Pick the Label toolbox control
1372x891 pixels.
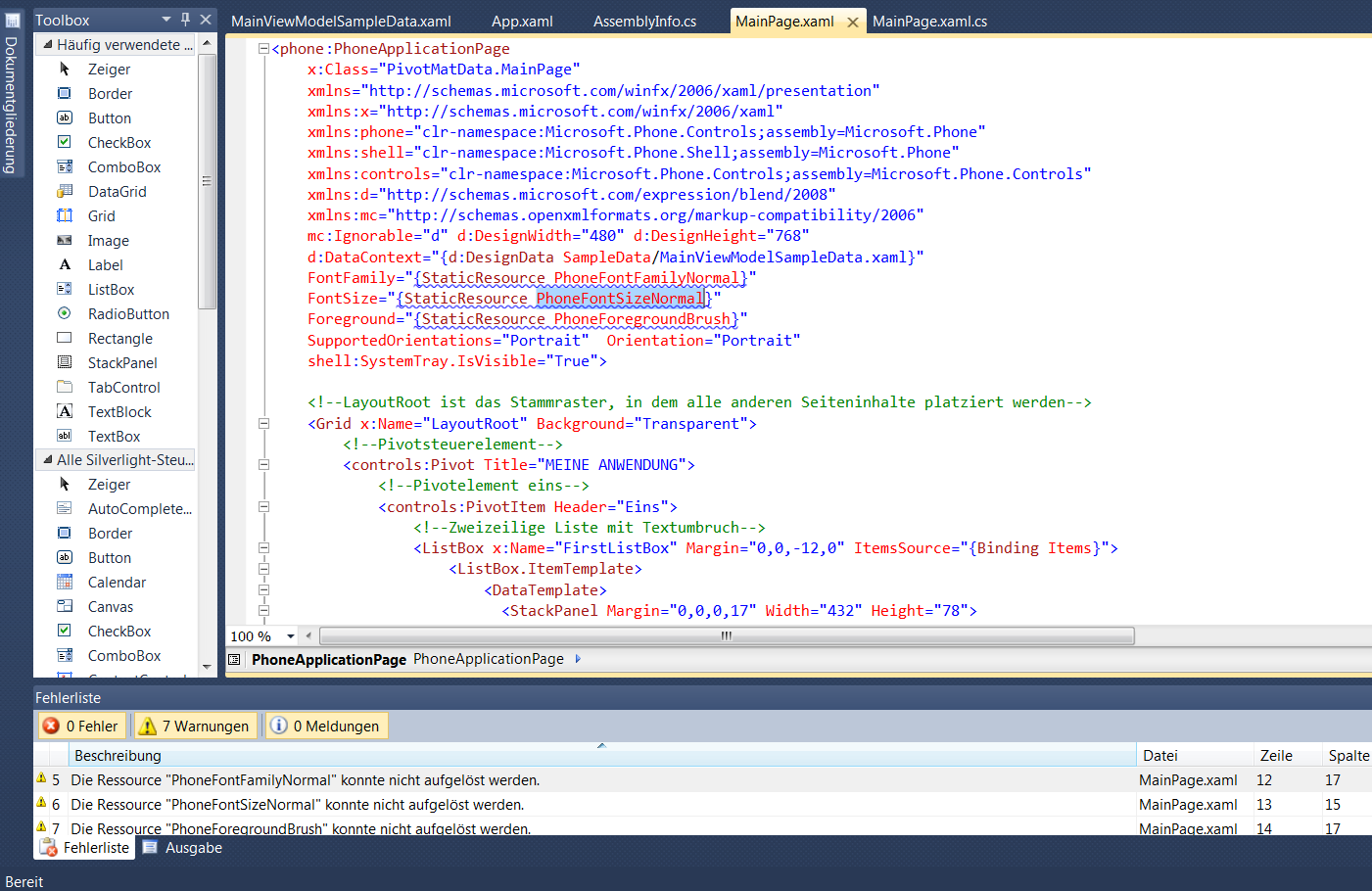point(106,265)
